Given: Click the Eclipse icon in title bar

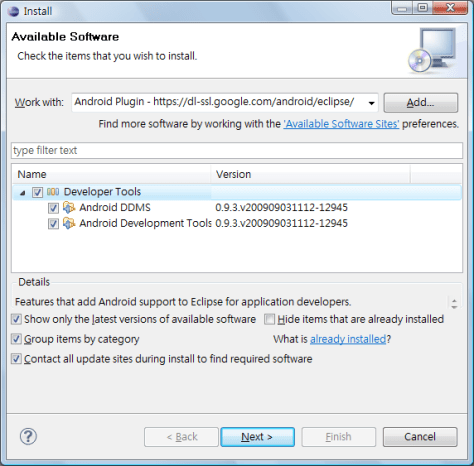Looking at the screenshot, I should [14, 11].
